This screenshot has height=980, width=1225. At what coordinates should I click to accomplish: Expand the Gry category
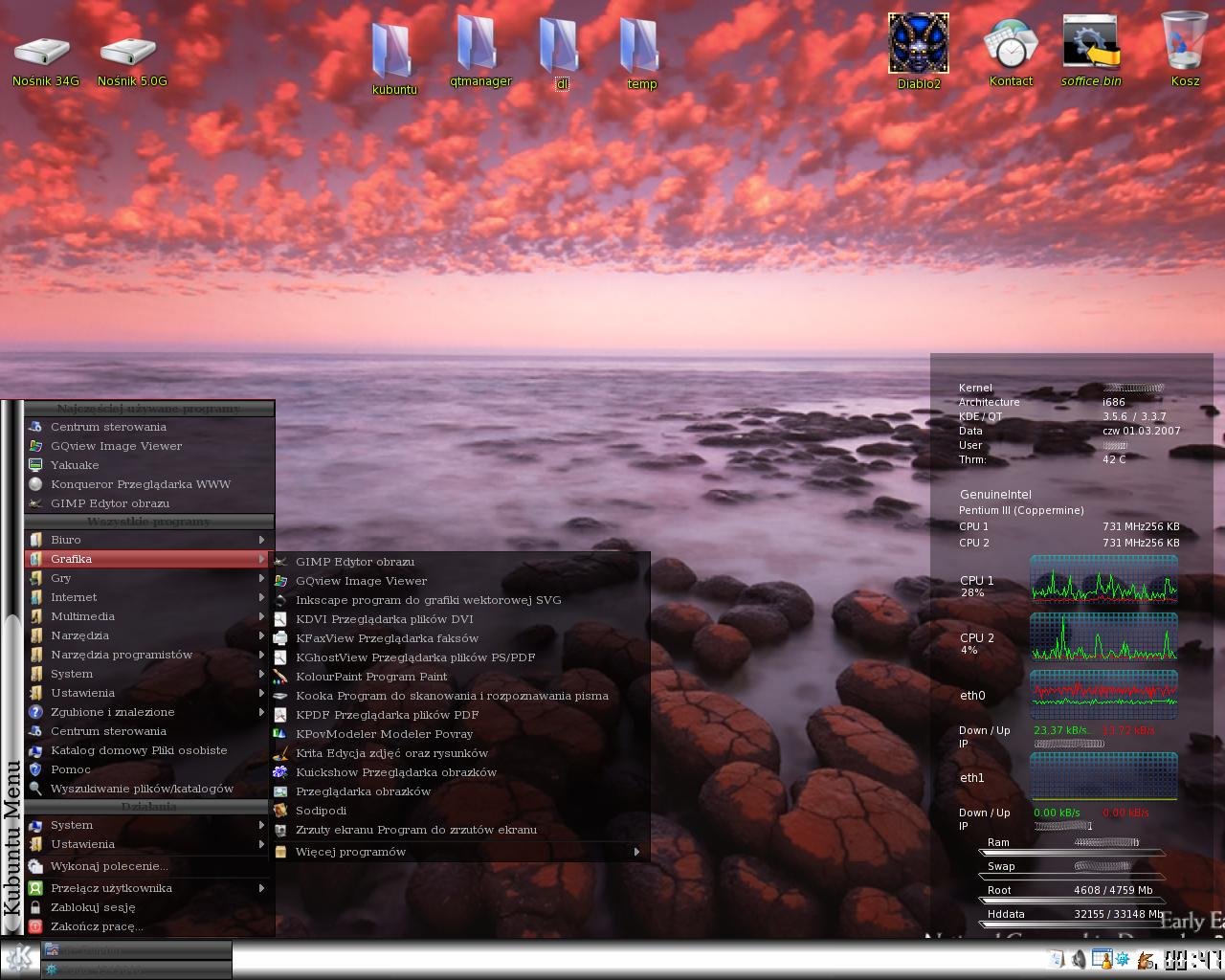(147, 578)
